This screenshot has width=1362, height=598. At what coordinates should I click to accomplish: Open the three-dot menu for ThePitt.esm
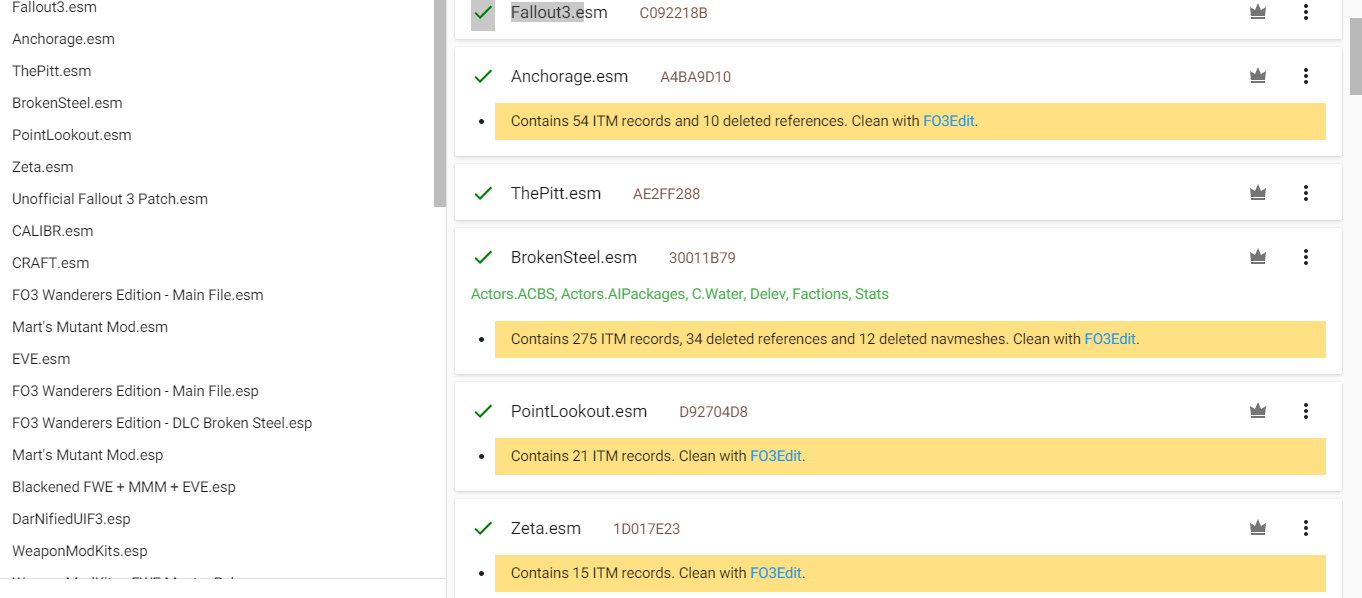coord(1306,193)
